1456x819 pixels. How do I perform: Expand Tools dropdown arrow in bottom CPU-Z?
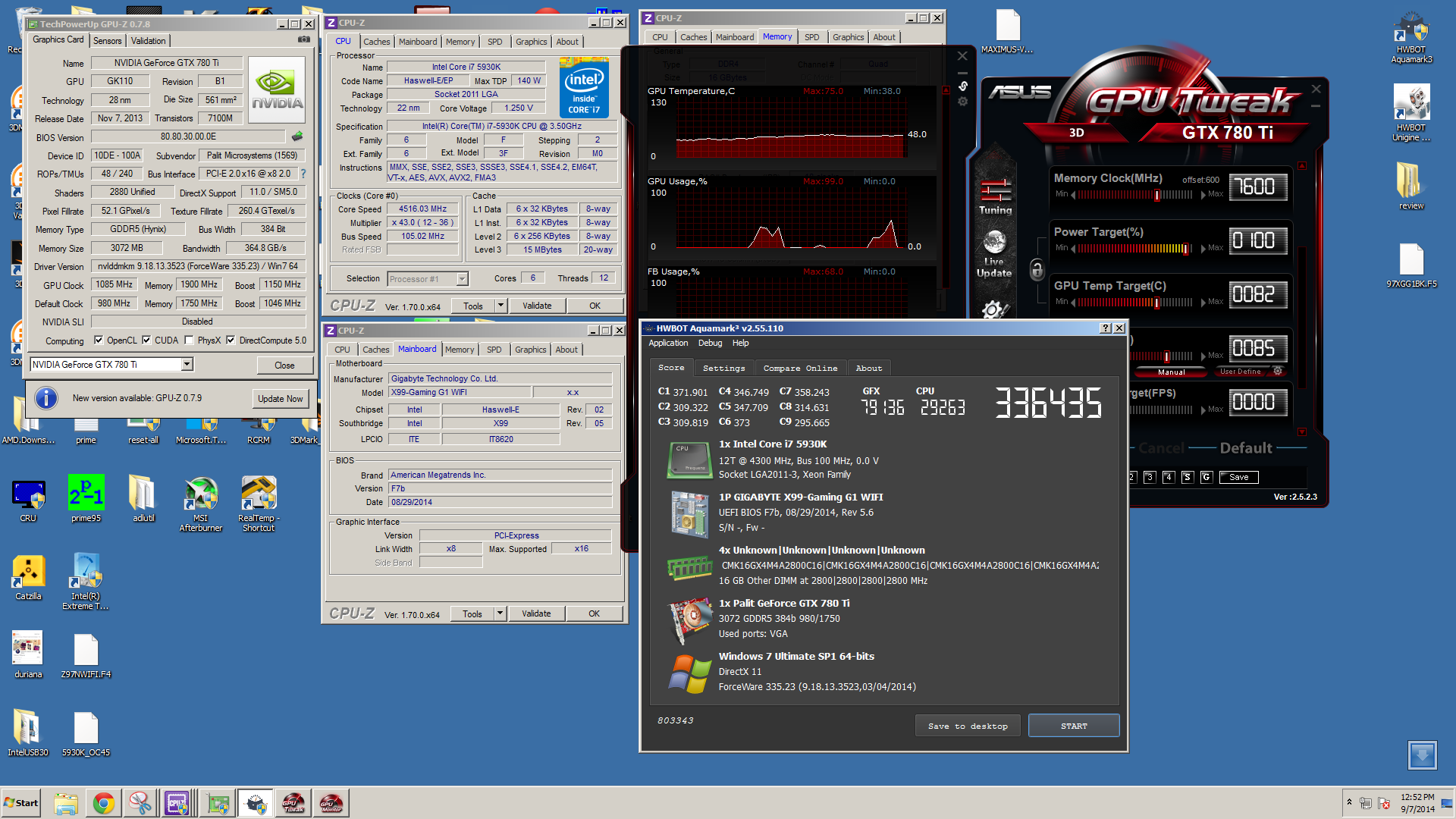point(500,613)
